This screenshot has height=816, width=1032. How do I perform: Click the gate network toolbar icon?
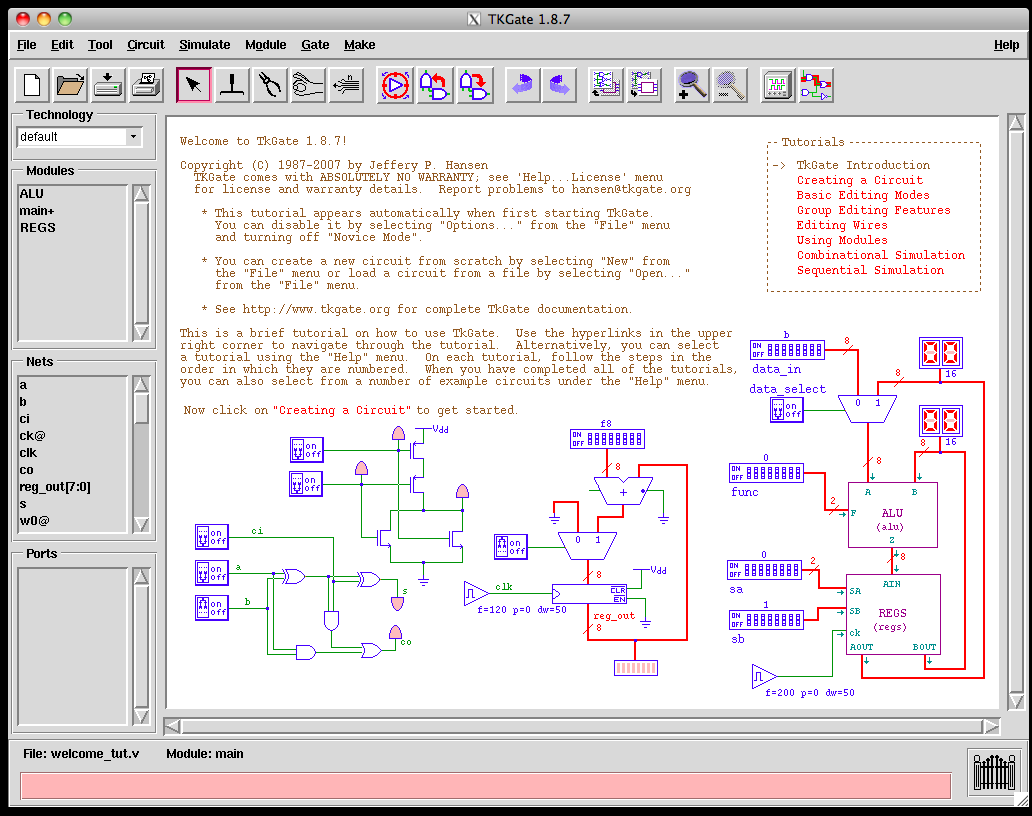(816, 86)
